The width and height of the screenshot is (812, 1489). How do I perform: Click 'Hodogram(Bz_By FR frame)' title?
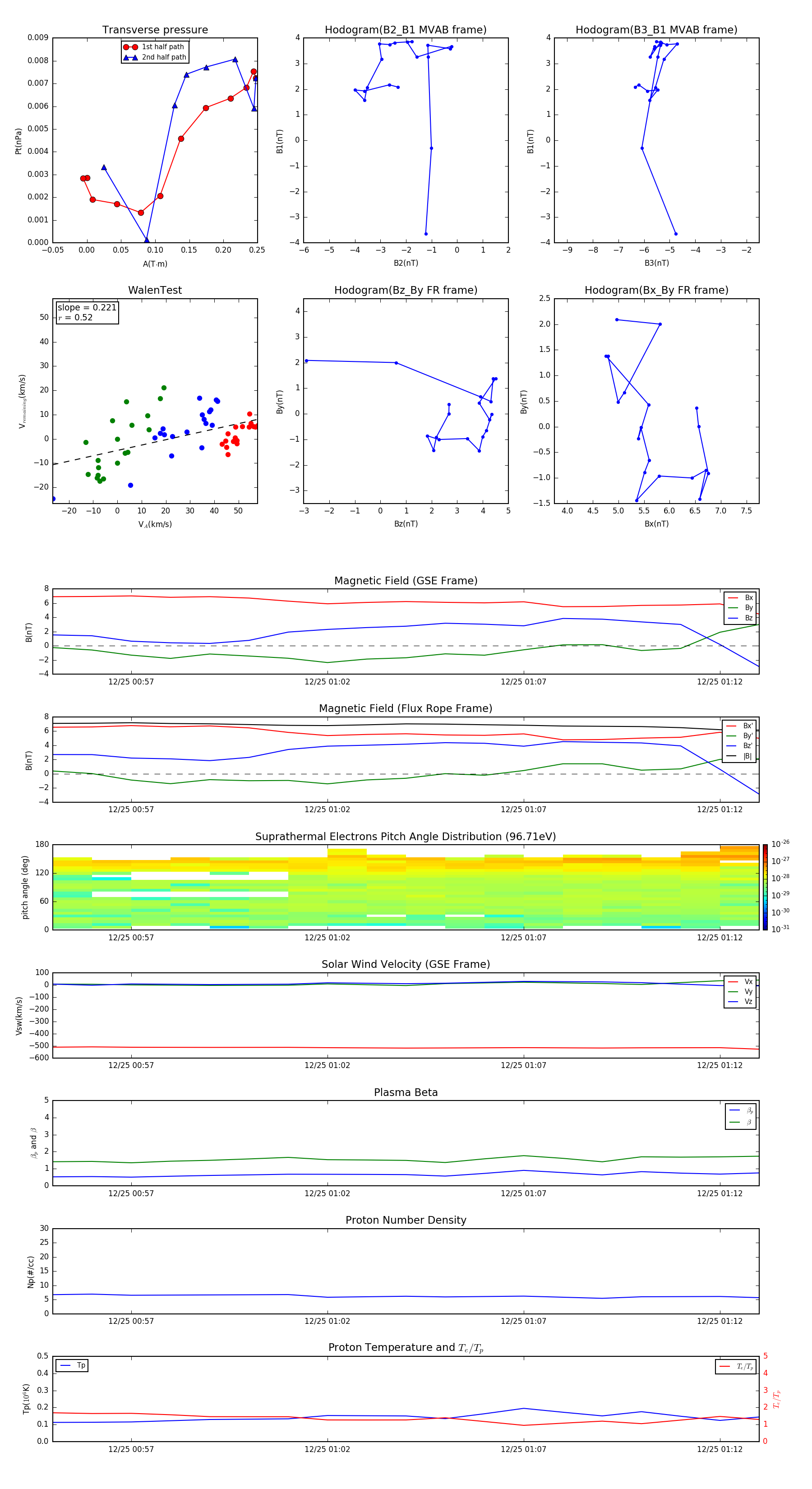point(406,290)
